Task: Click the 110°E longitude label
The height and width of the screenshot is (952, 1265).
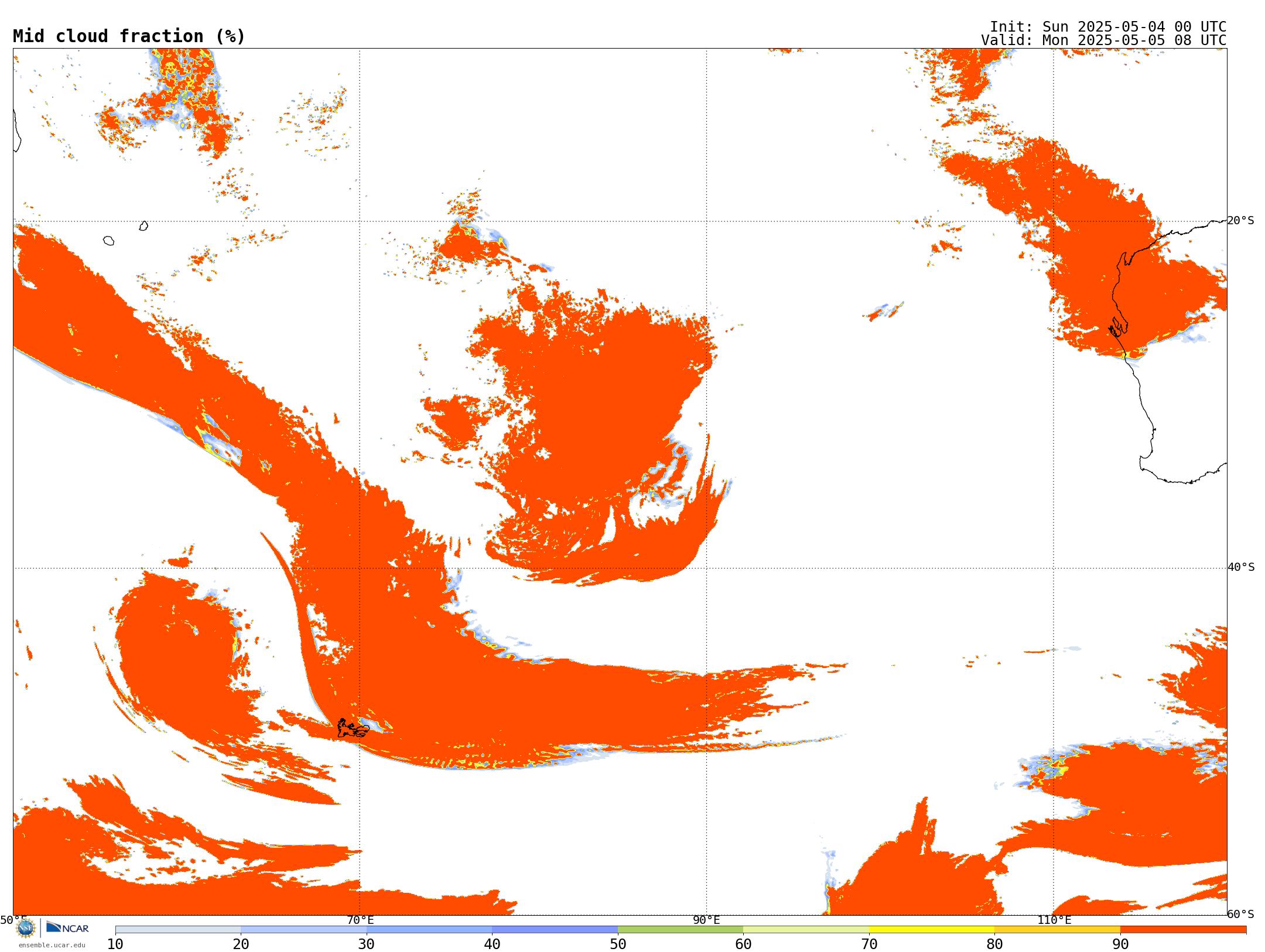Action: [x=1054, y=920]
